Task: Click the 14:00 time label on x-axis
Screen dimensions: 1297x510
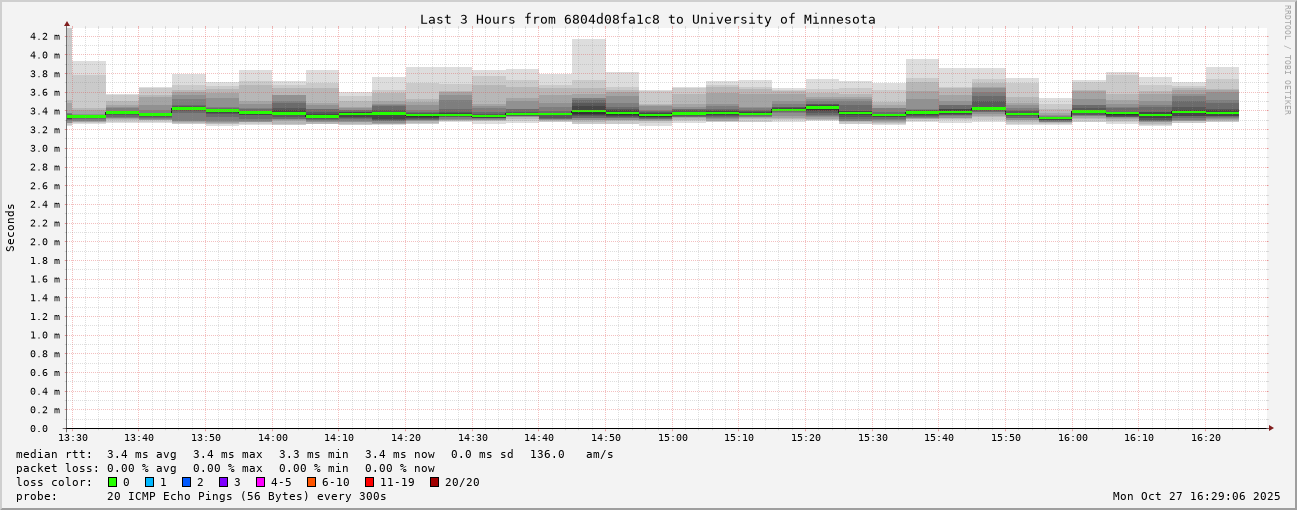Action: point(273,438)
